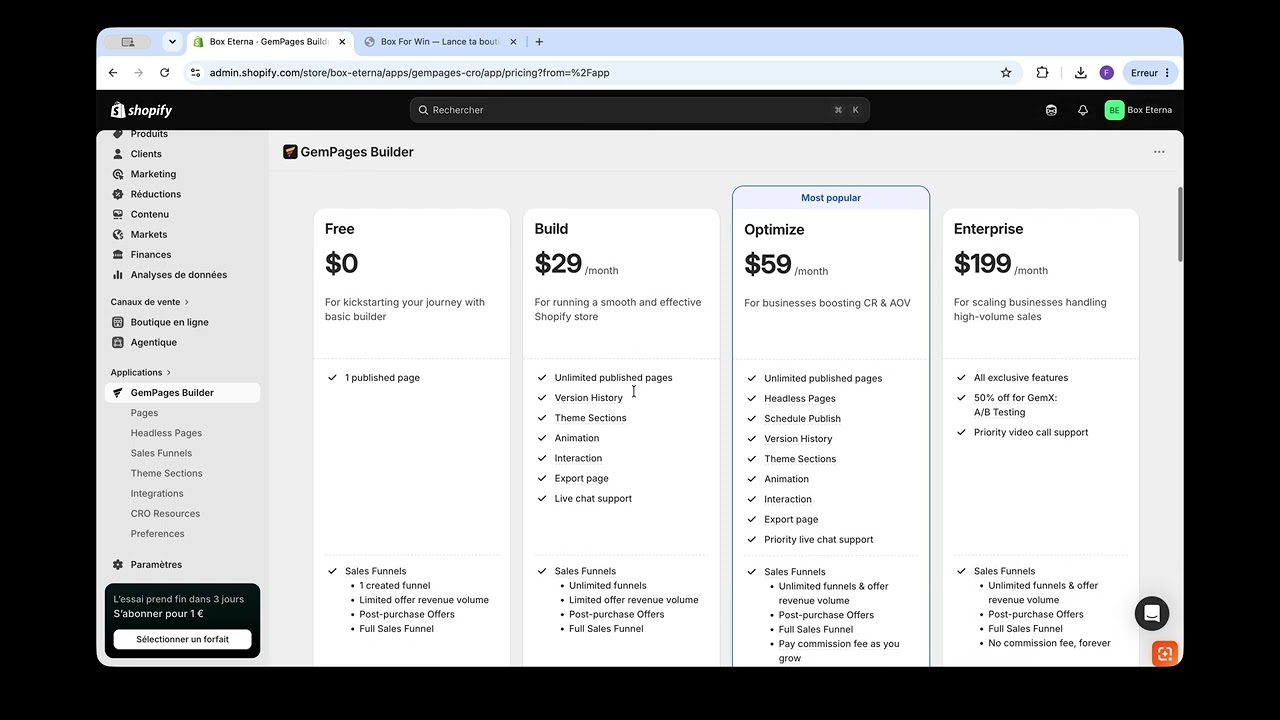Click Full Sales Funnel in Enterprise plan
The image size is (1280, 720).
pyautogui.click(x=1025, y=629)
